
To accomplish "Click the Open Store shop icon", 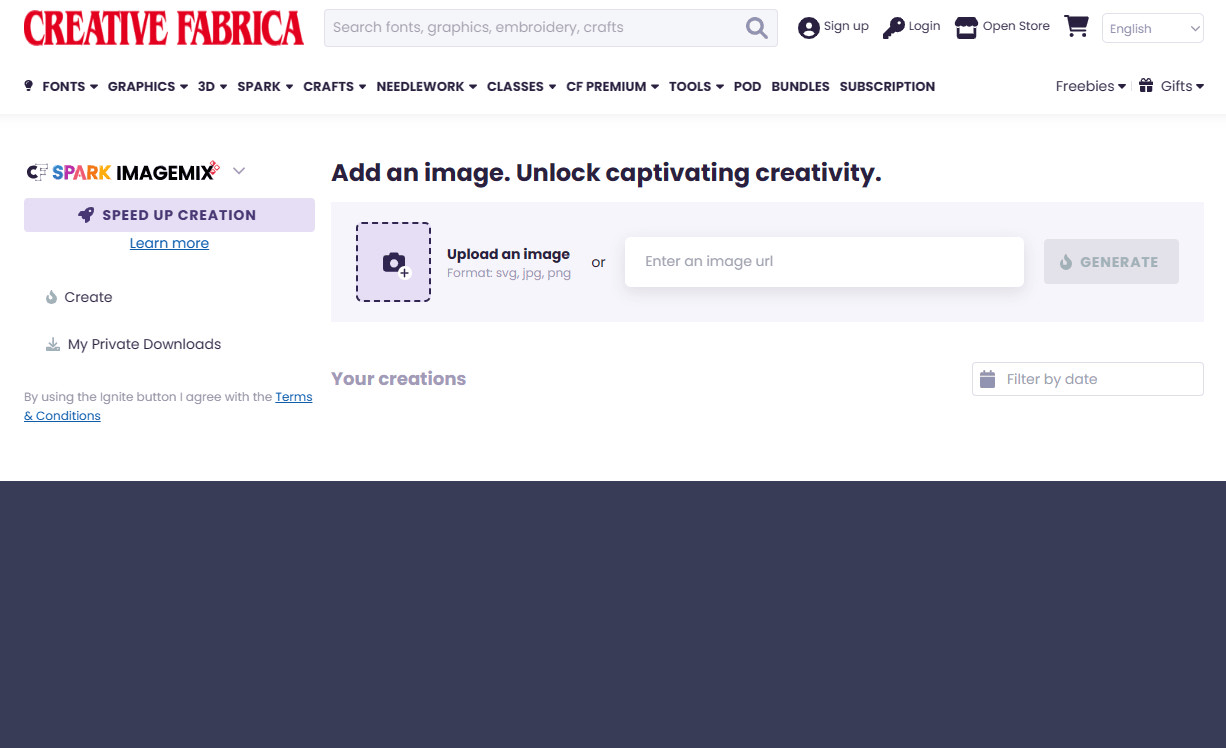I will (x=966, y=28).
